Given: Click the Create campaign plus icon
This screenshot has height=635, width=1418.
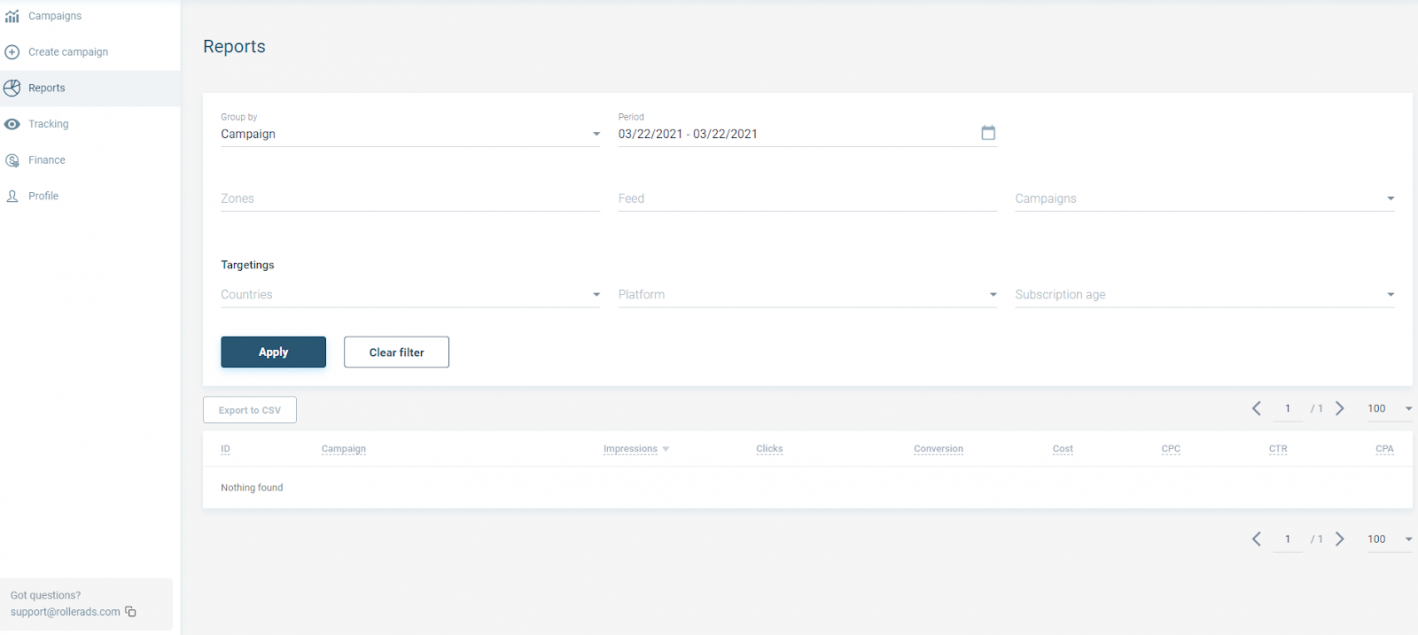Looking at the screenshot, I should [12, 52].
